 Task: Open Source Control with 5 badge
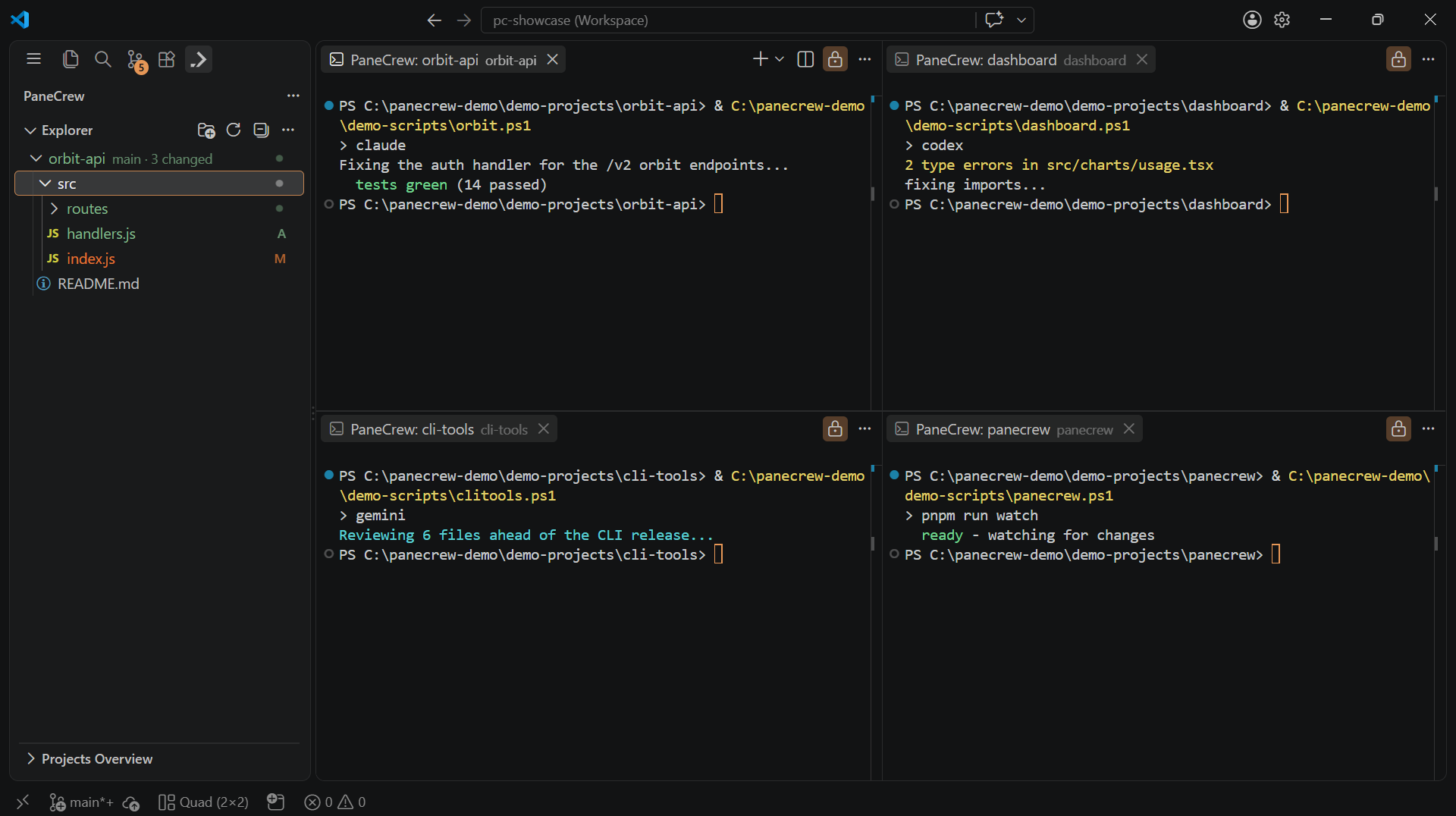coord(136,61)
